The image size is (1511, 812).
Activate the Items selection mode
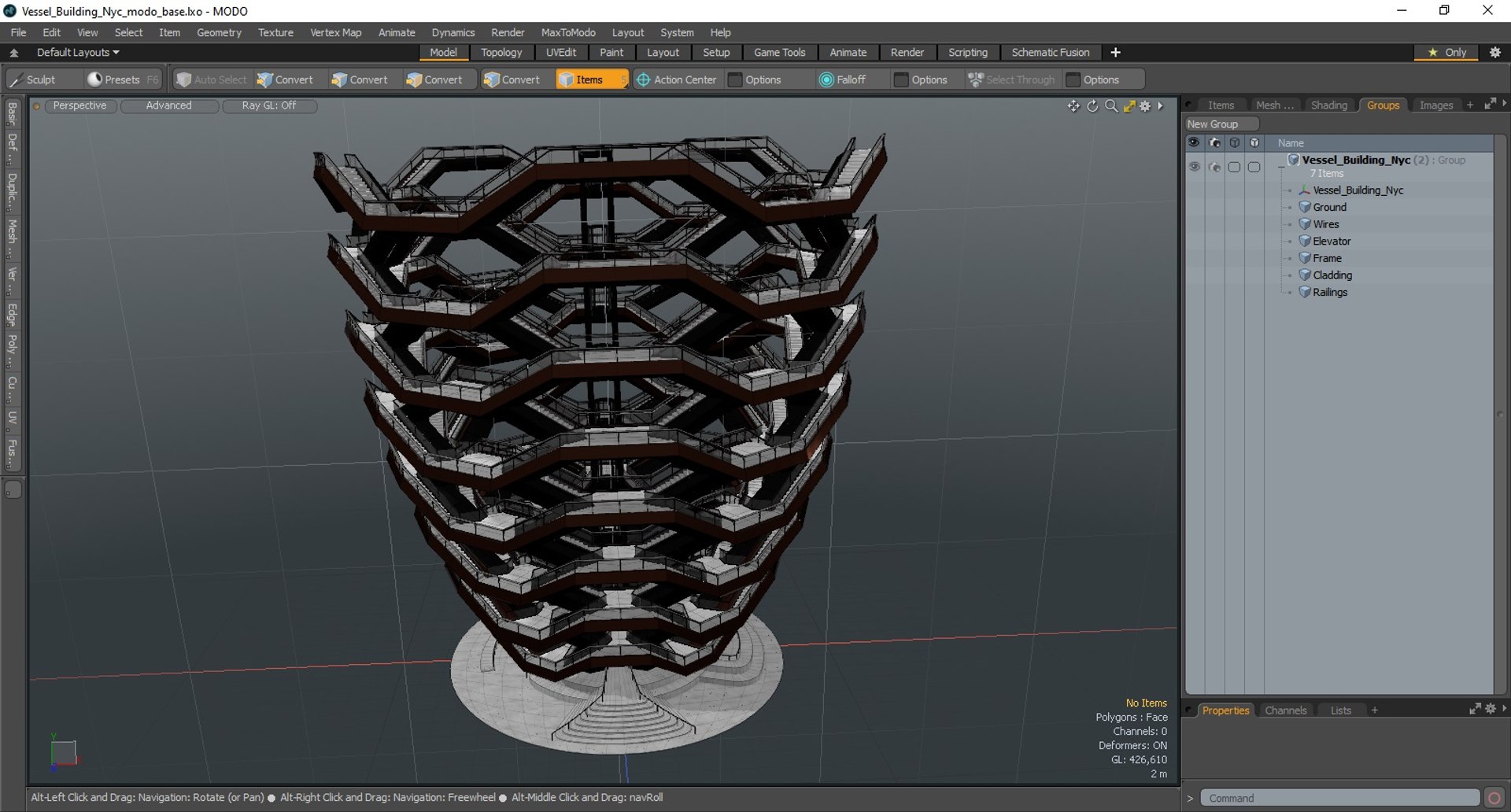coord(590,79)
